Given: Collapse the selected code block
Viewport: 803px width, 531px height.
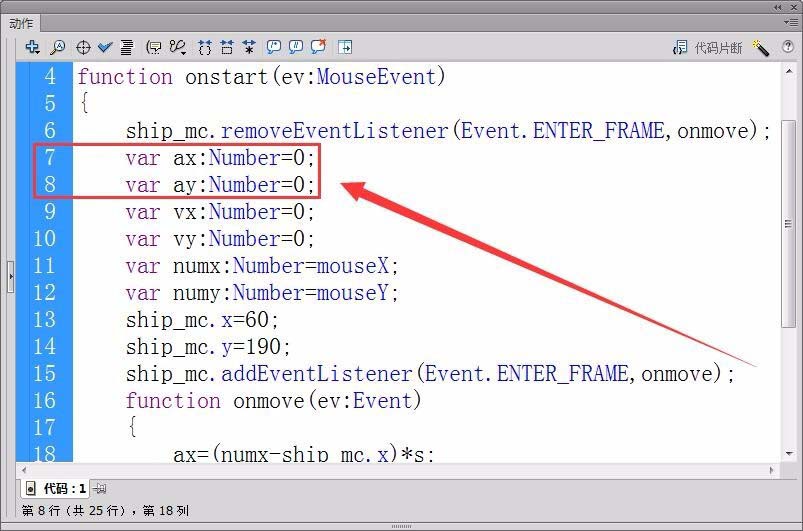Looking at the screenshot, I should [227, 48].
